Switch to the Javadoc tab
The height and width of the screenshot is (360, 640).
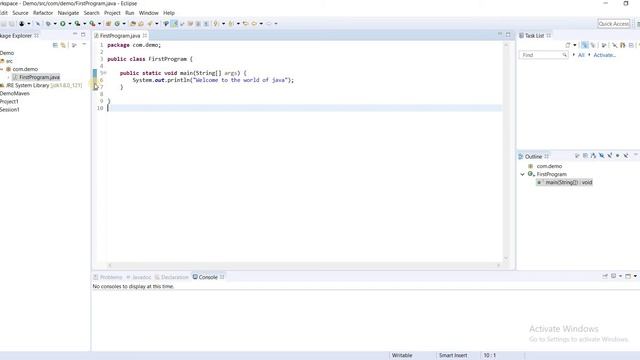pos(138,277)
